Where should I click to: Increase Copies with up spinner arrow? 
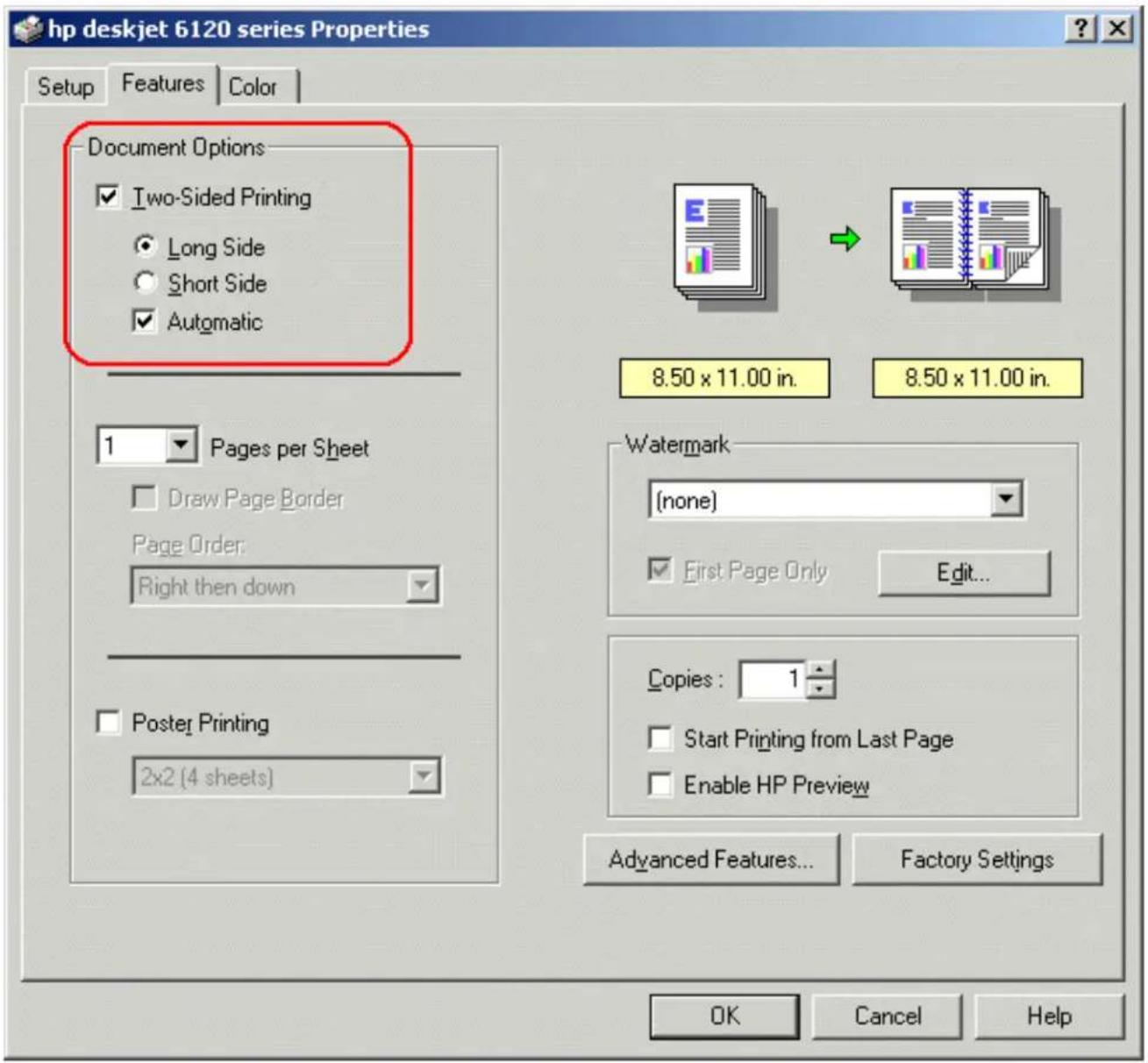point(820,670)
